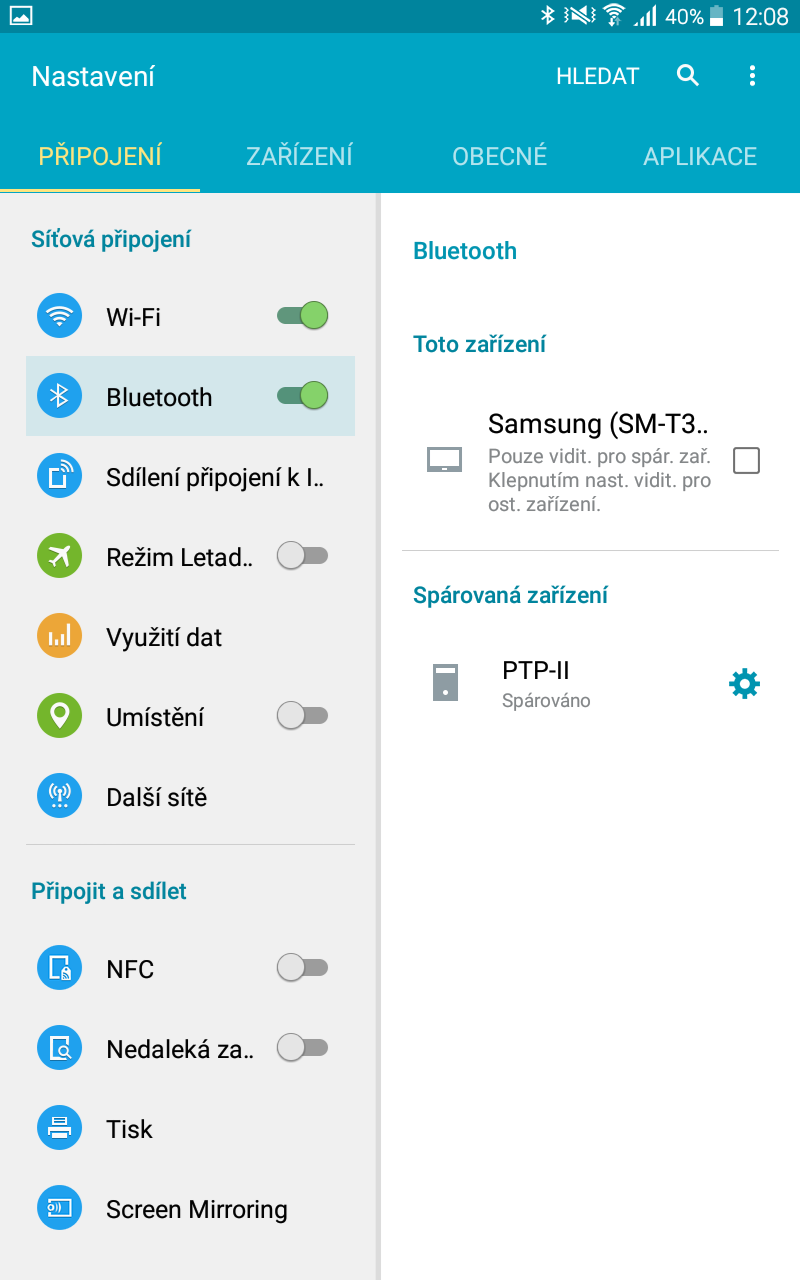Open PTP-II paired device settings gear
This screenshot has width=800, height=1280.
click(744, 684)
